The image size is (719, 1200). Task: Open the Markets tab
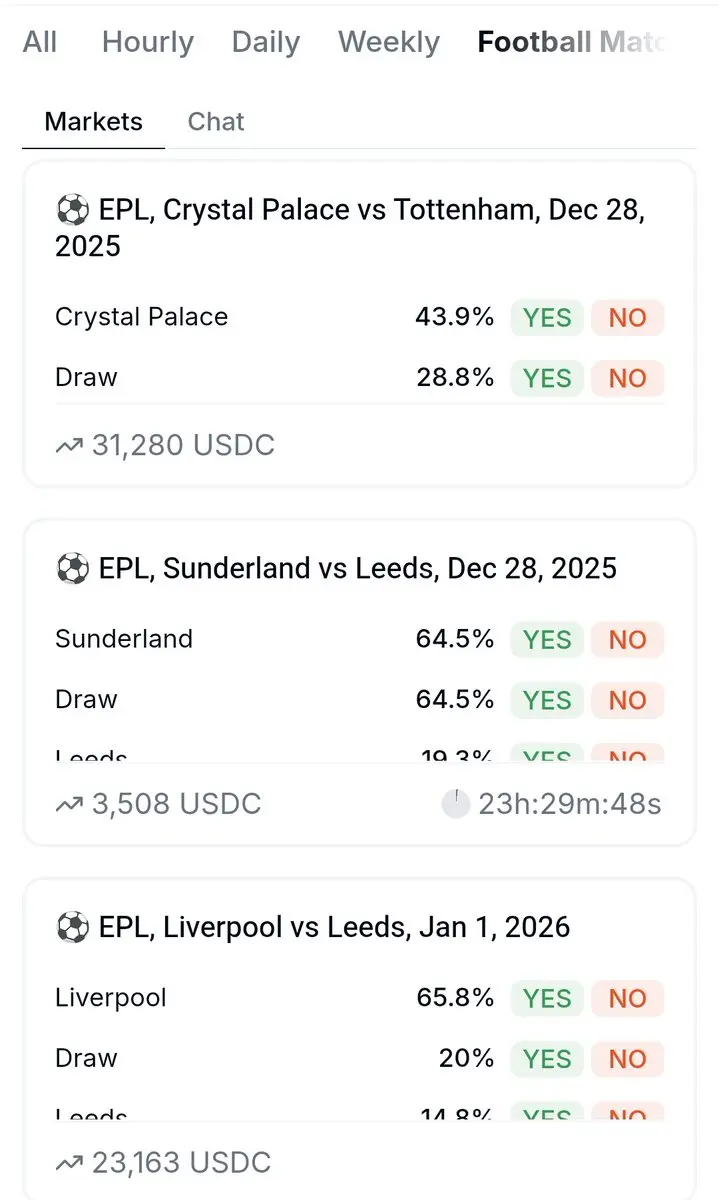(x=94, y=122)
